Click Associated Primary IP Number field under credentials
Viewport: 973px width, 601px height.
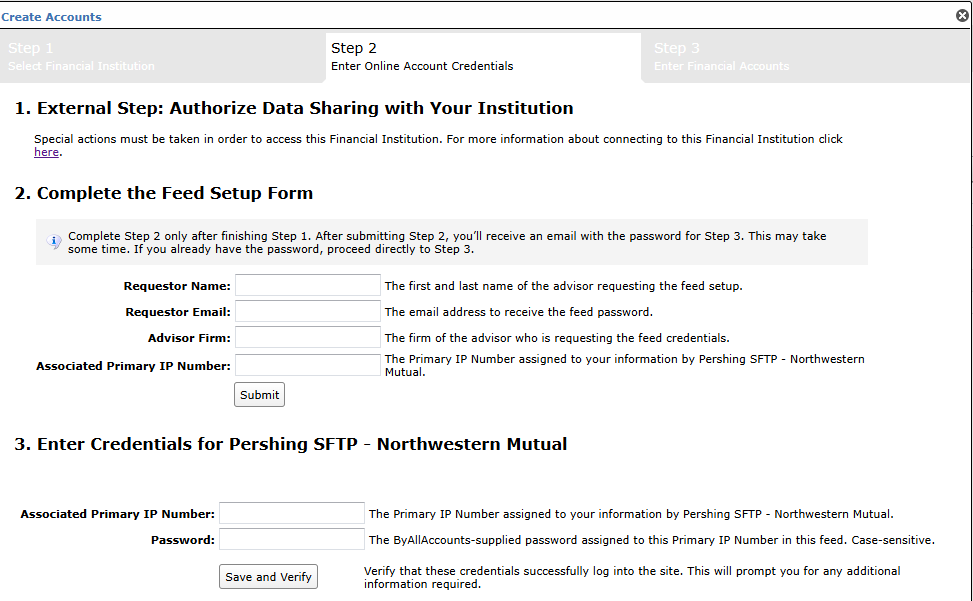[x=292, y=514]
